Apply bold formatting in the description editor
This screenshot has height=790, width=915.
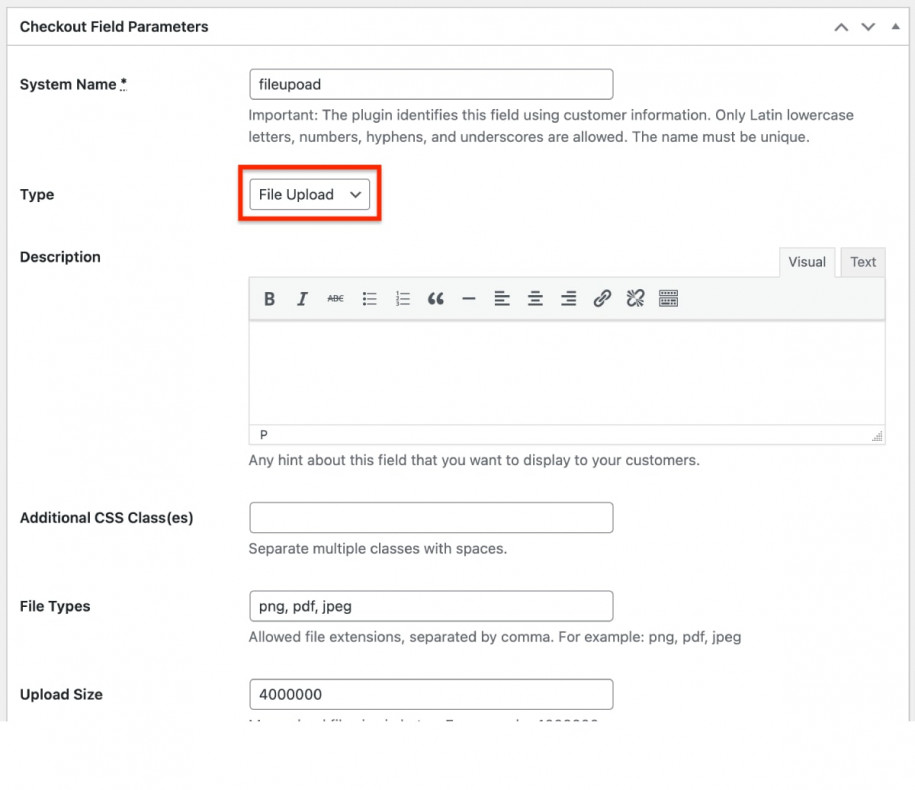(x=269, y=298)
